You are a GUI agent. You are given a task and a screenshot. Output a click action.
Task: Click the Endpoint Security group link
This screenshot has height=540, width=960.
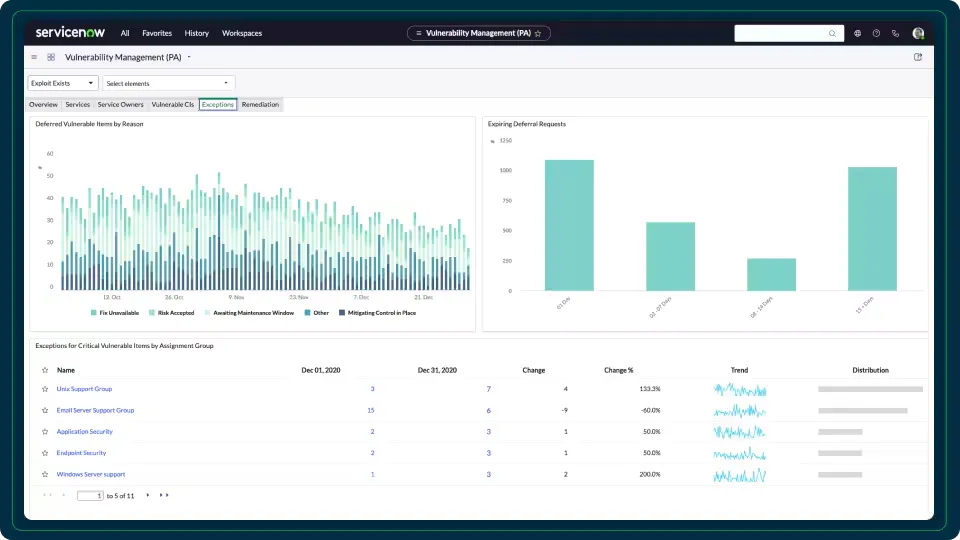click(81, 453)
